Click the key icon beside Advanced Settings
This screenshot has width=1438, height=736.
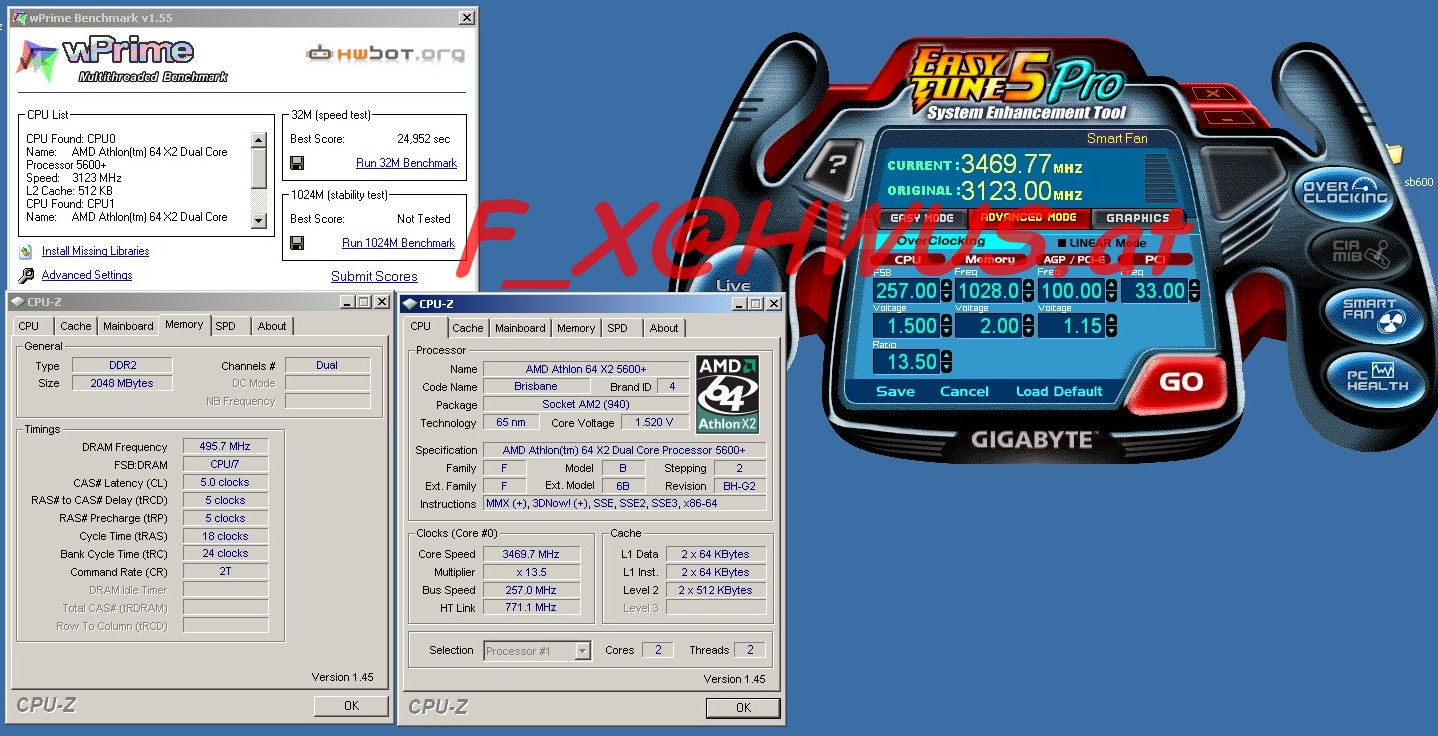(x=26, y=275)
